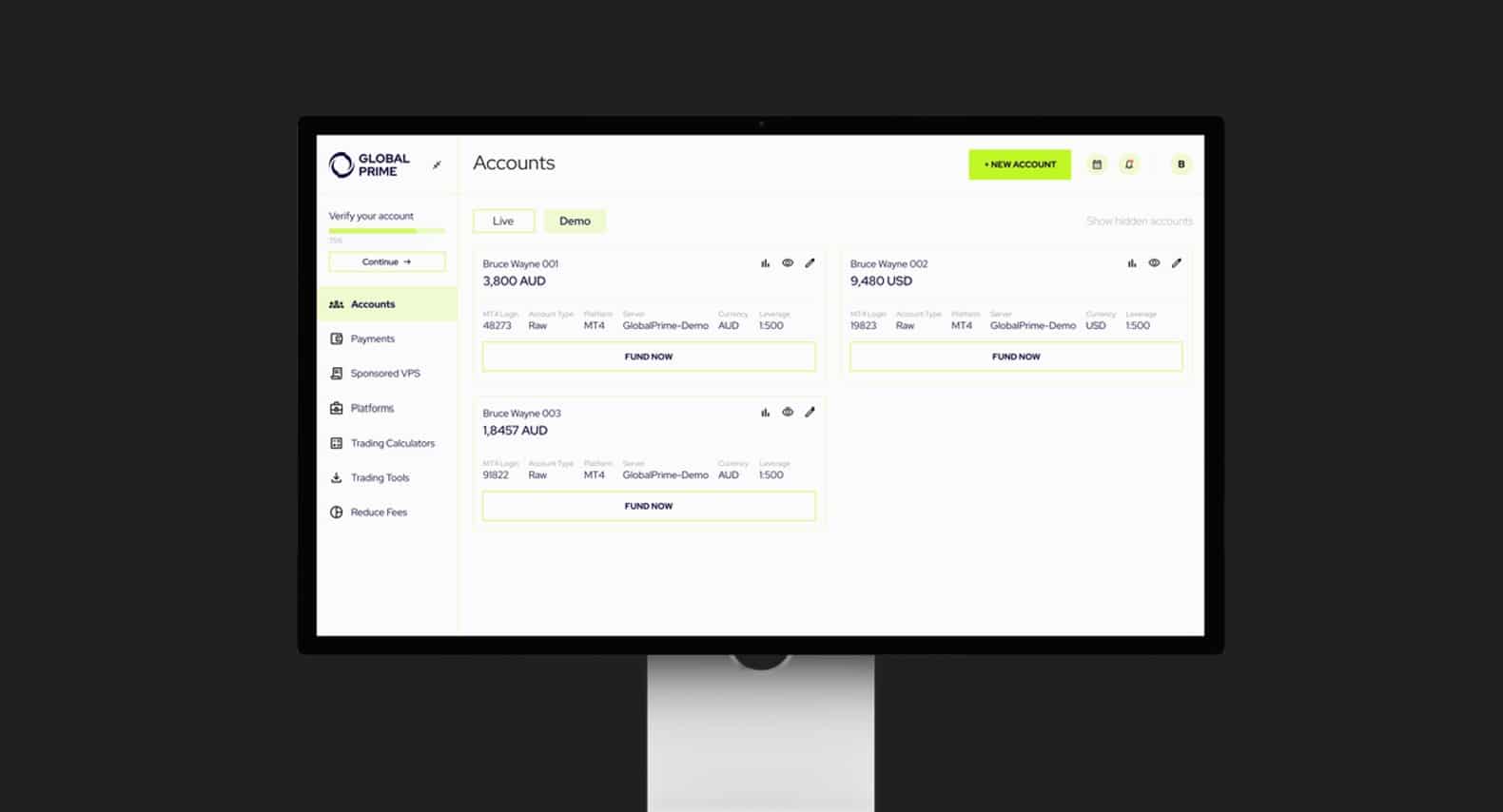Hide the Bruce Wayne 003 account
1503x812 pixels.
point(788,413)
